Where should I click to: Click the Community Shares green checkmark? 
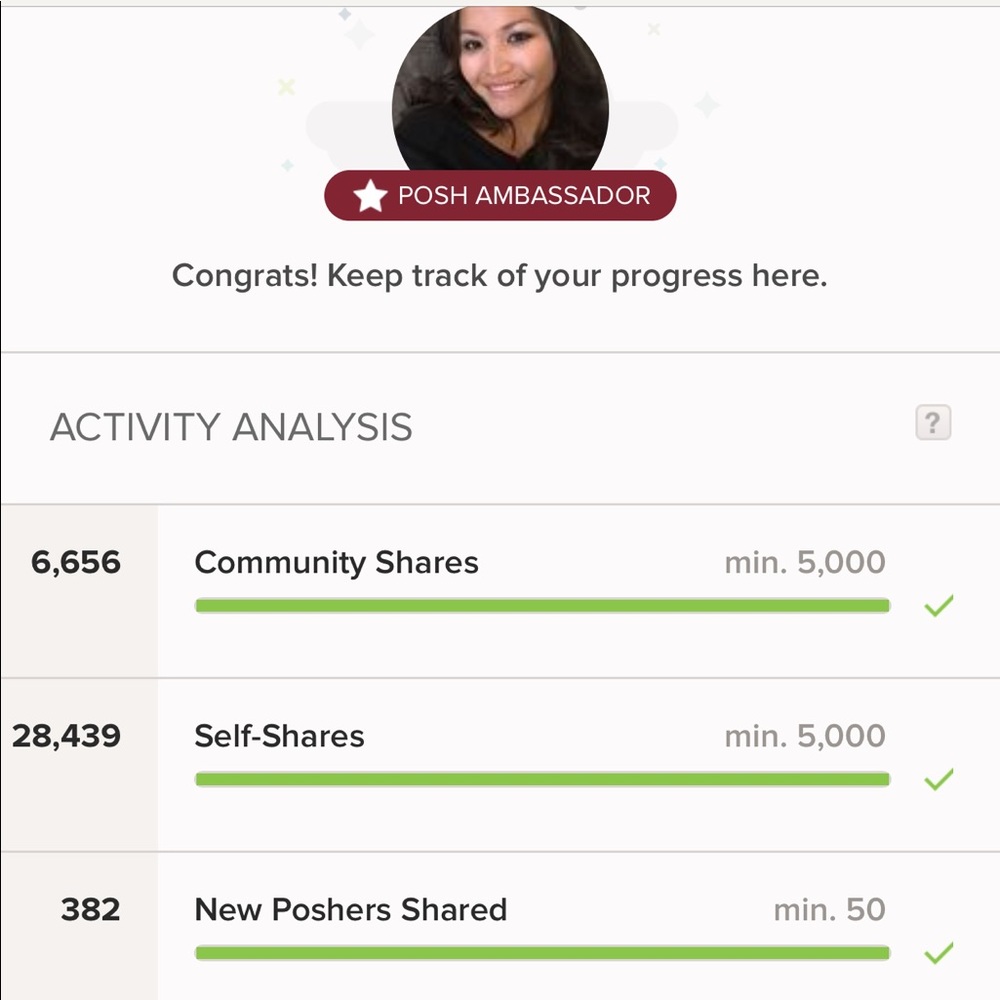pyautogui.click(x=938, y=606)
